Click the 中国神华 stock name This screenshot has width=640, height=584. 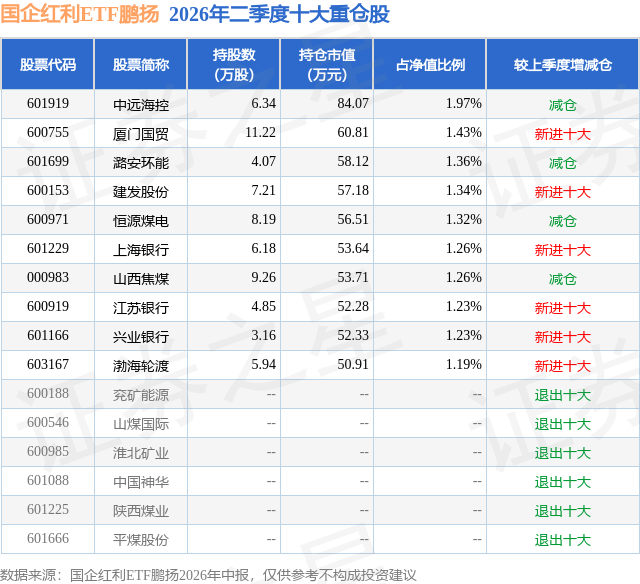[141, 482]
